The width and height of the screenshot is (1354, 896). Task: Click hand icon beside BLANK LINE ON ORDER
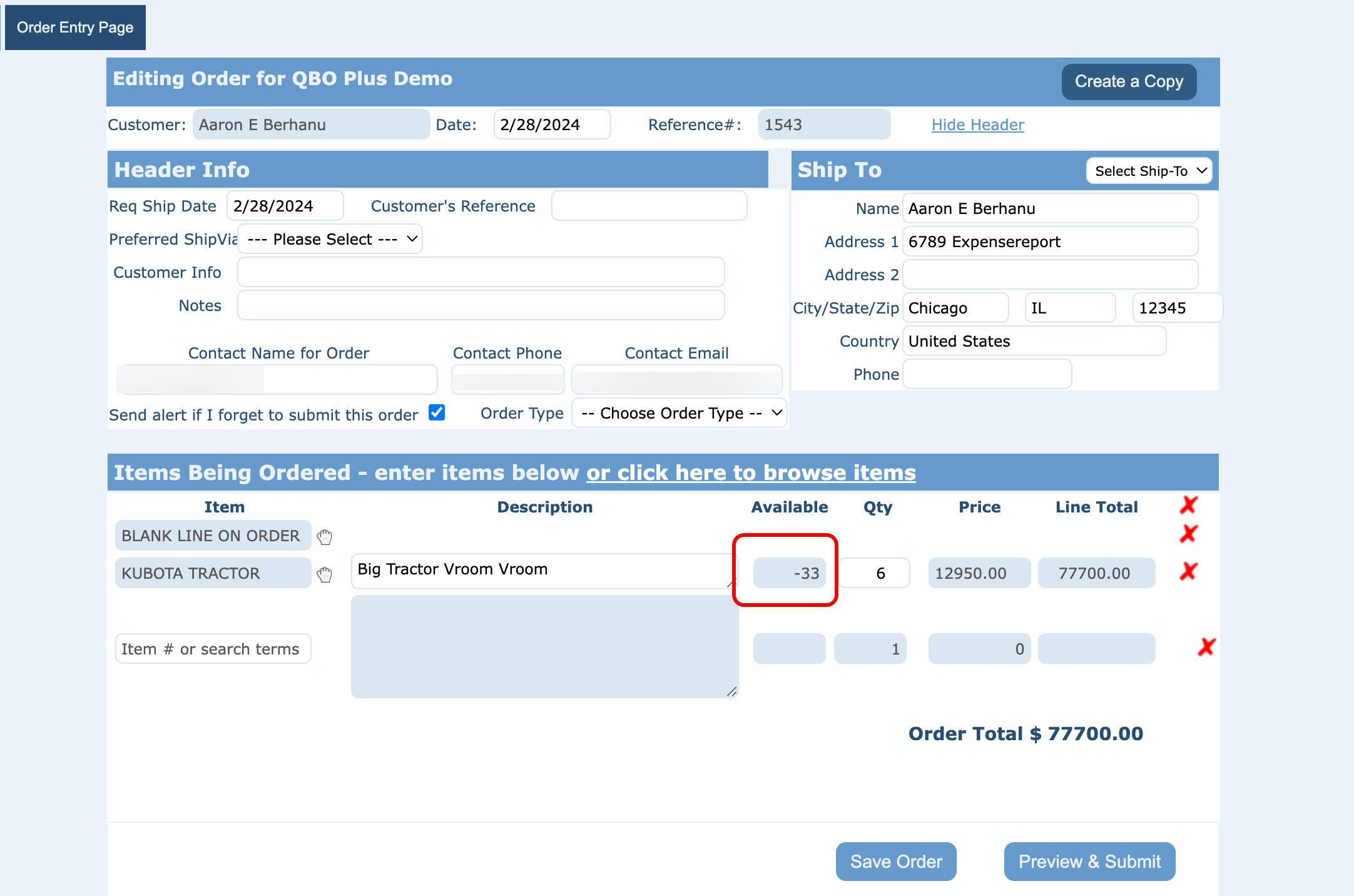(x=324, y=537)
